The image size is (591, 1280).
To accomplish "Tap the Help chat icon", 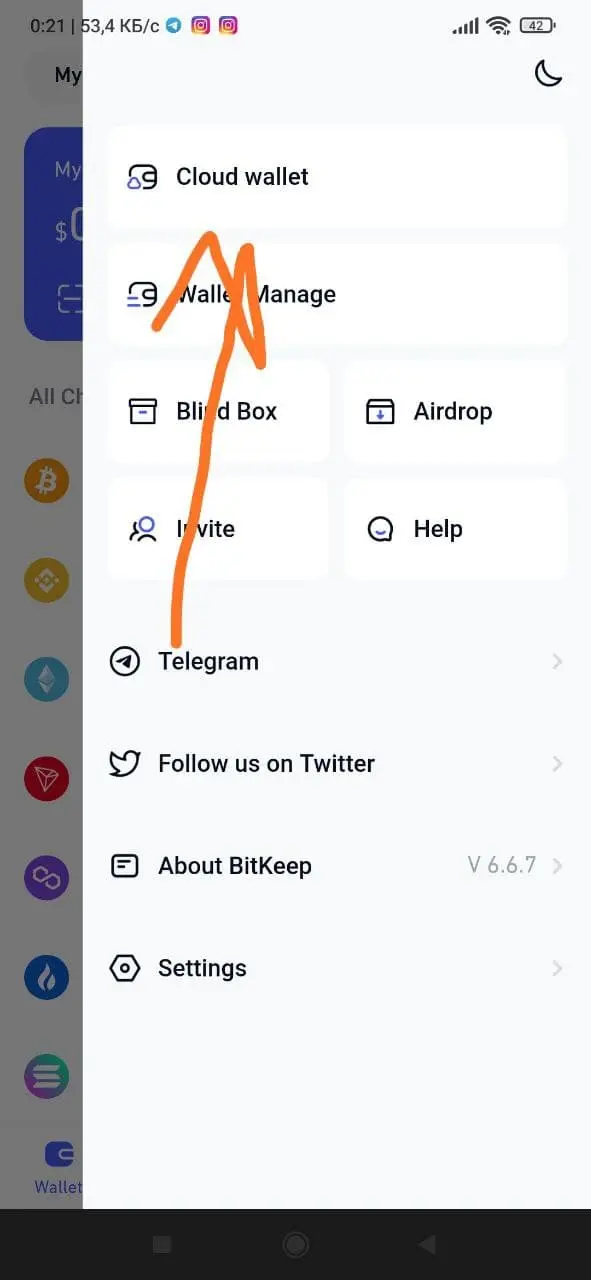I will pos(380,529).
